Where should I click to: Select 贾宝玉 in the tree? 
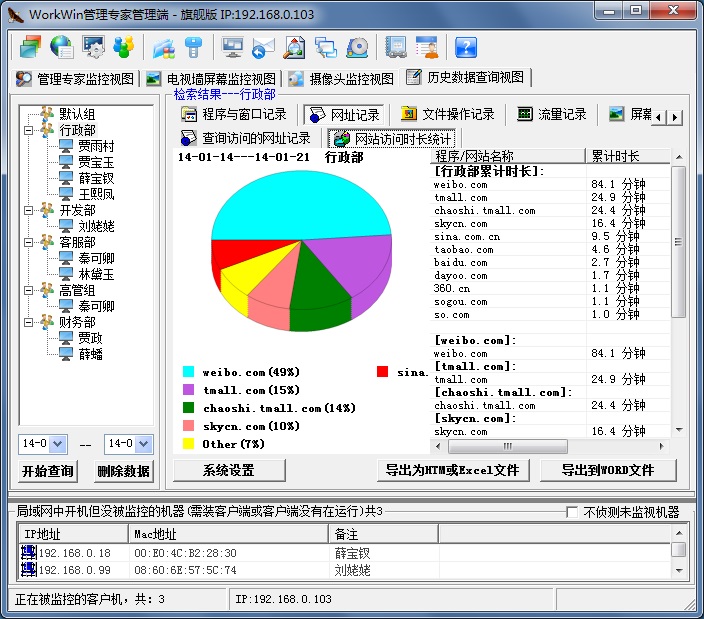[96, 162]
